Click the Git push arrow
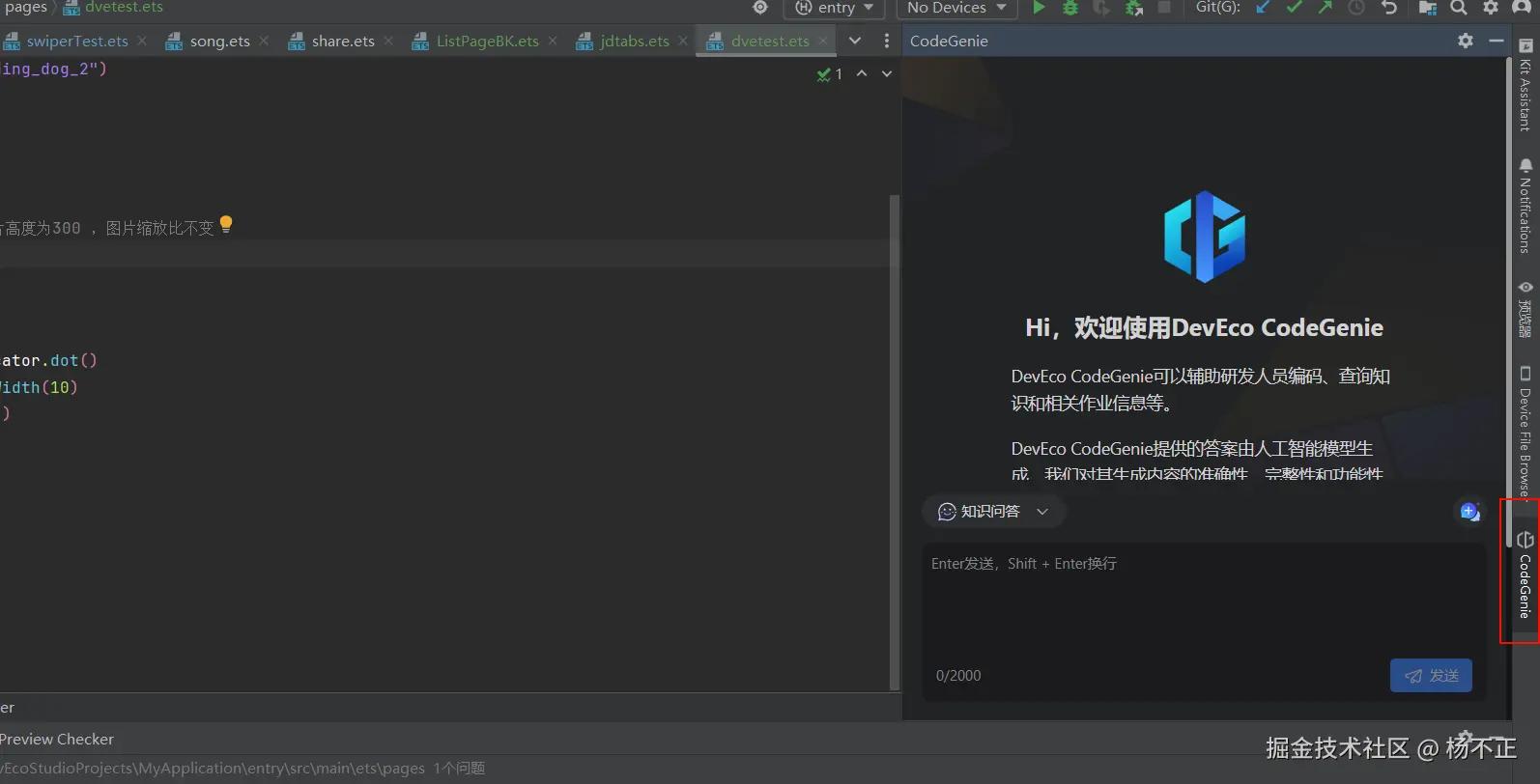The height and width of the screenshot is (784, 1540). pyautogui.click(x=1325, y=8)
